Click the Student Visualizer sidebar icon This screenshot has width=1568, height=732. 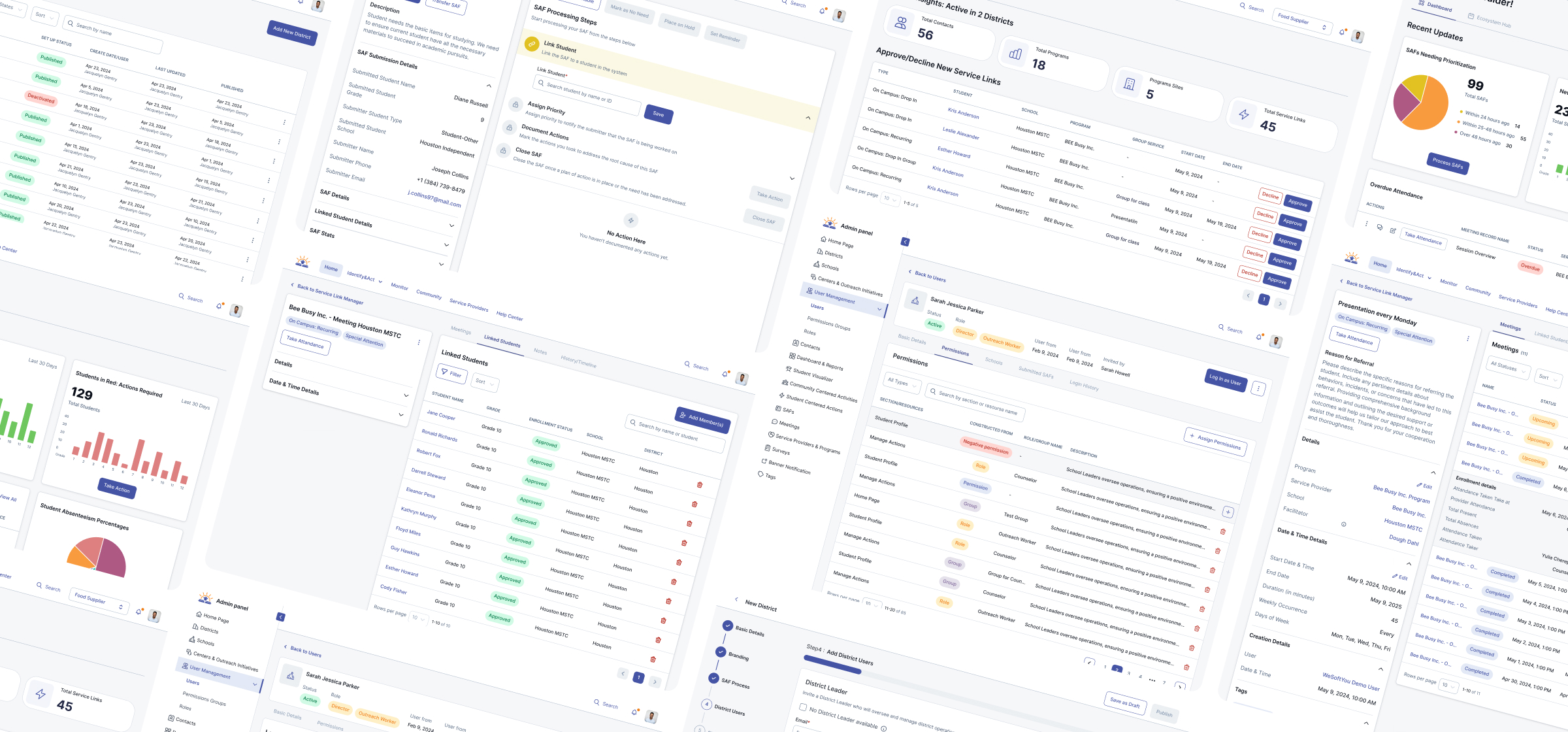click(x=789, y=369)
